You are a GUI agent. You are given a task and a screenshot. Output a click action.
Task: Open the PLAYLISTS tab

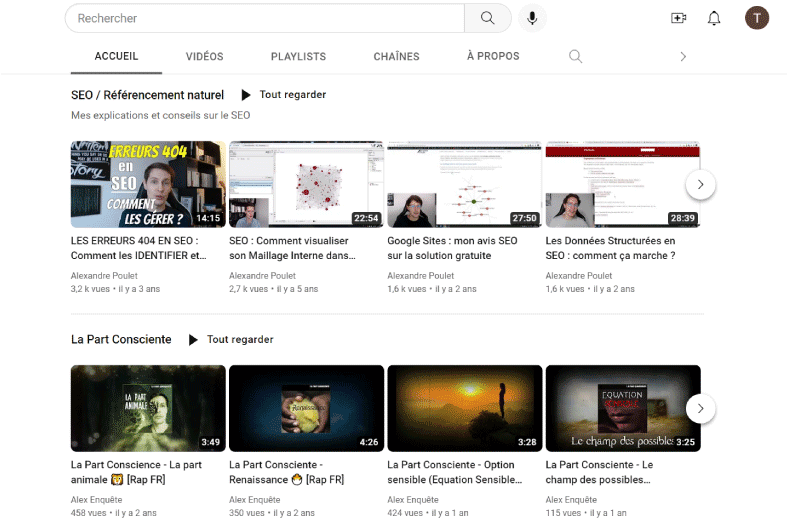click(298, 57)
